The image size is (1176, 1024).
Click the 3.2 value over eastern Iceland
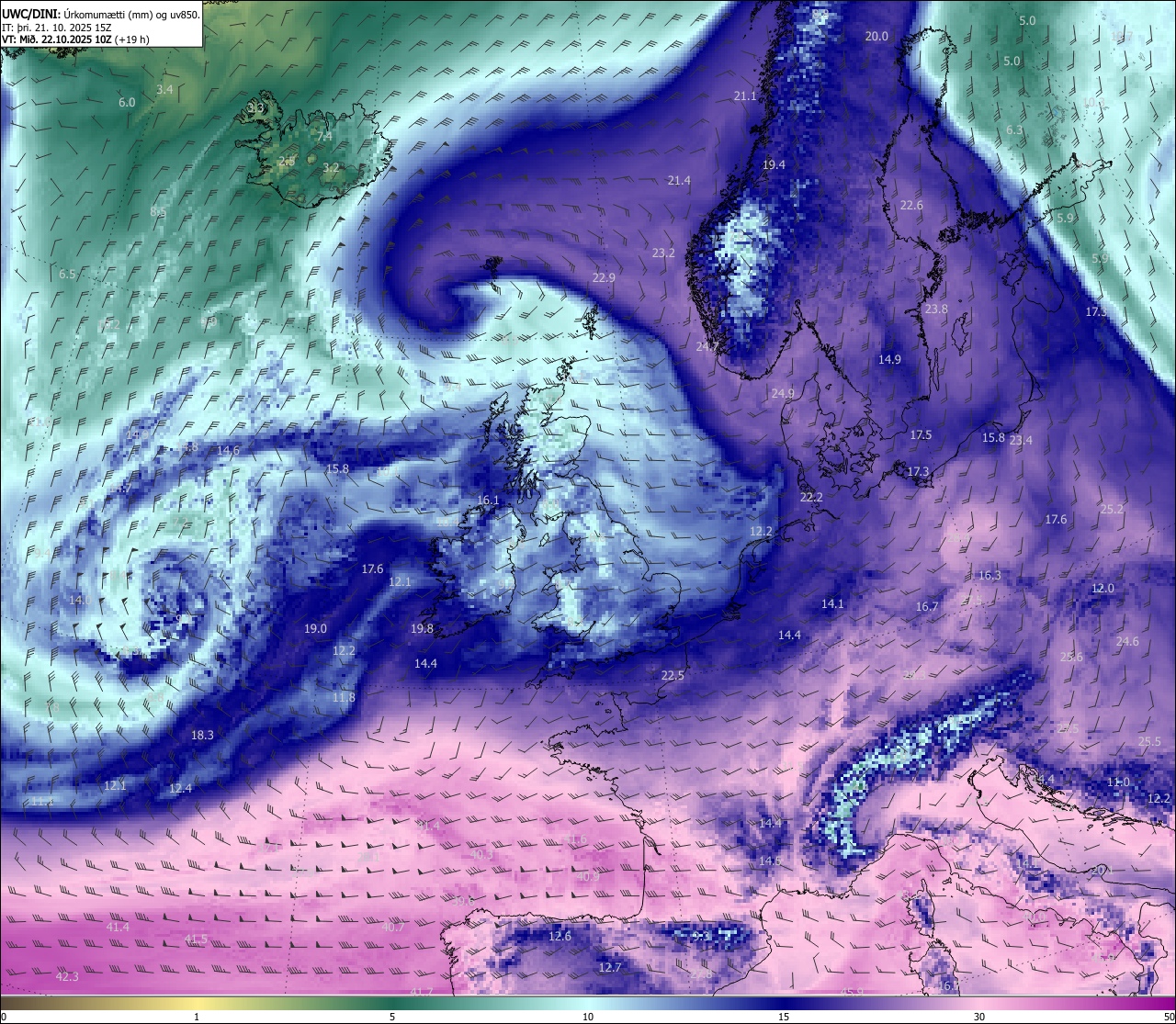331,168
